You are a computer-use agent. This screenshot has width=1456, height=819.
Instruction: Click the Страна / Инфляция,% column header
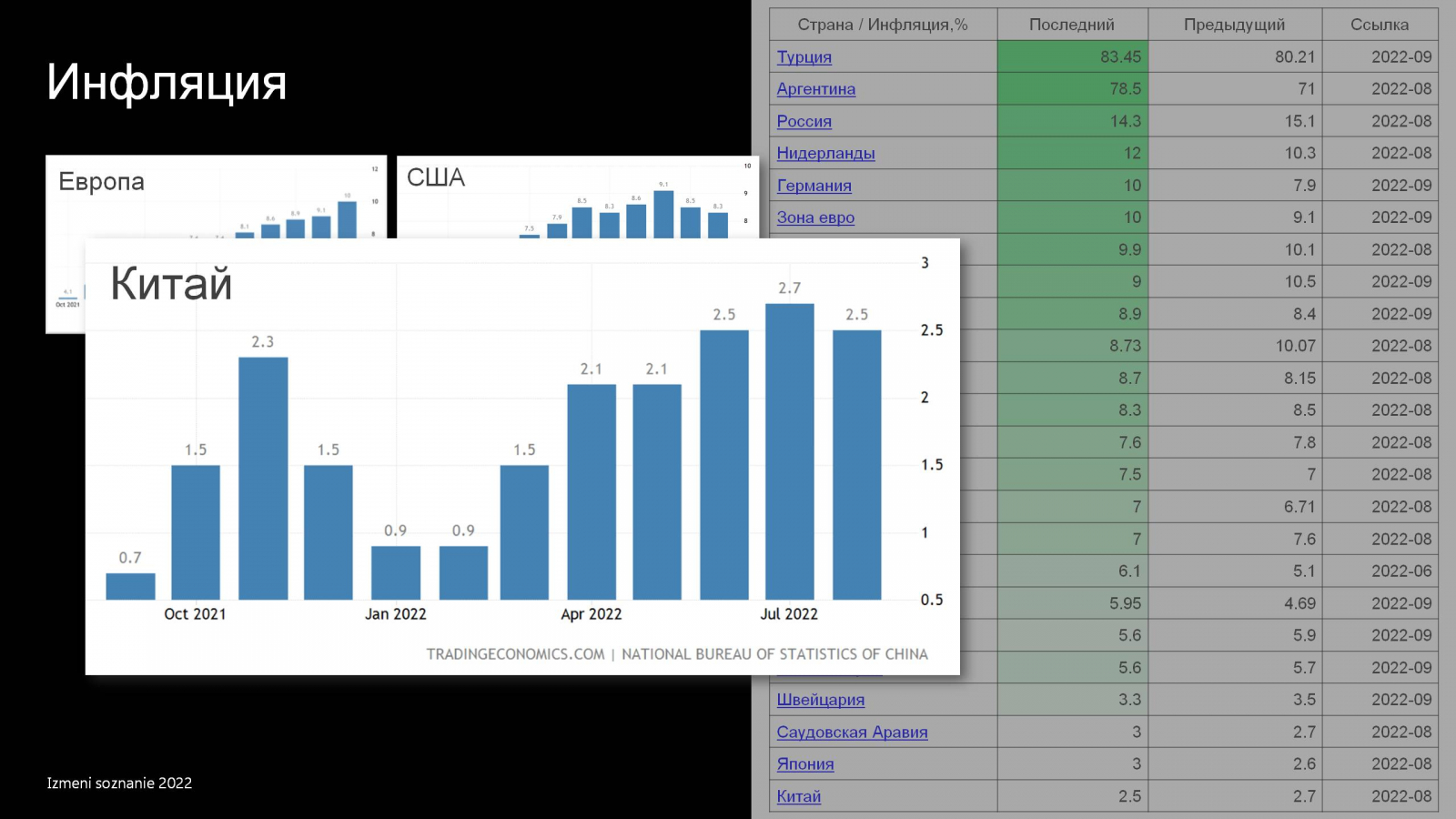(x=883, y=25)
